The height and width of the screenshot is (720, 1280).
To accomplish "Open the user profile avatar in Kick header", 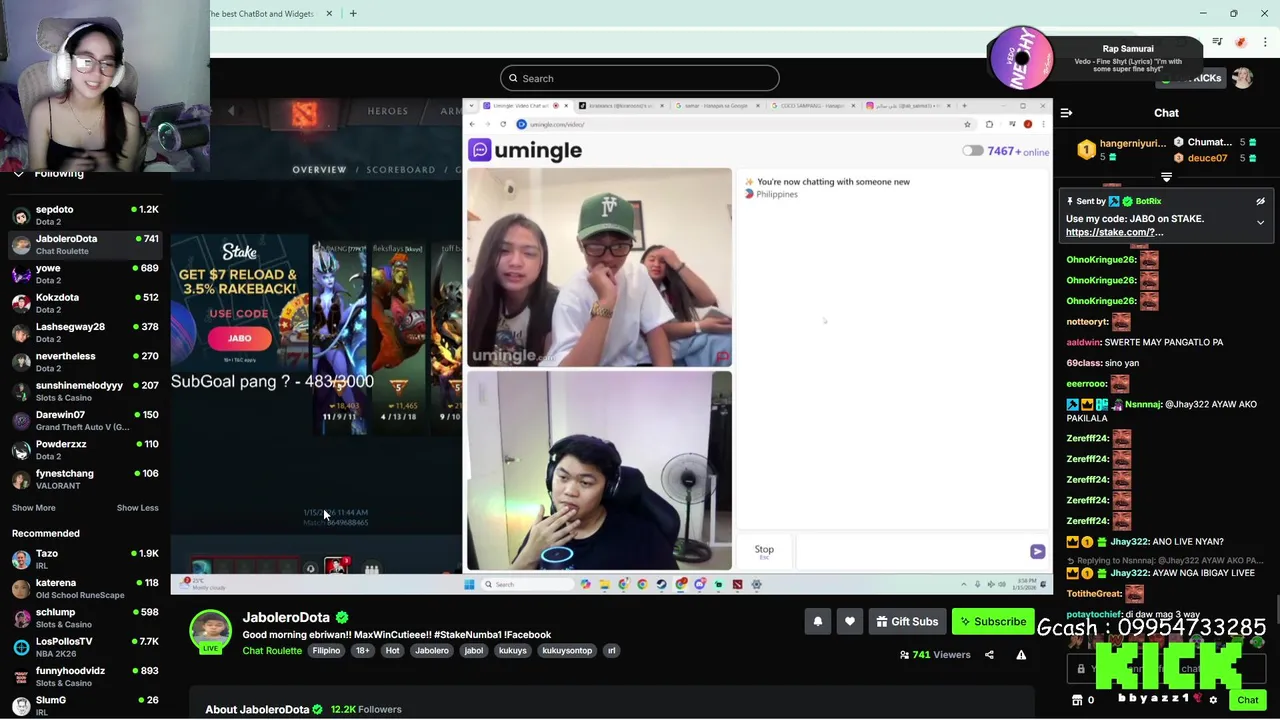I will [1242, 78].
